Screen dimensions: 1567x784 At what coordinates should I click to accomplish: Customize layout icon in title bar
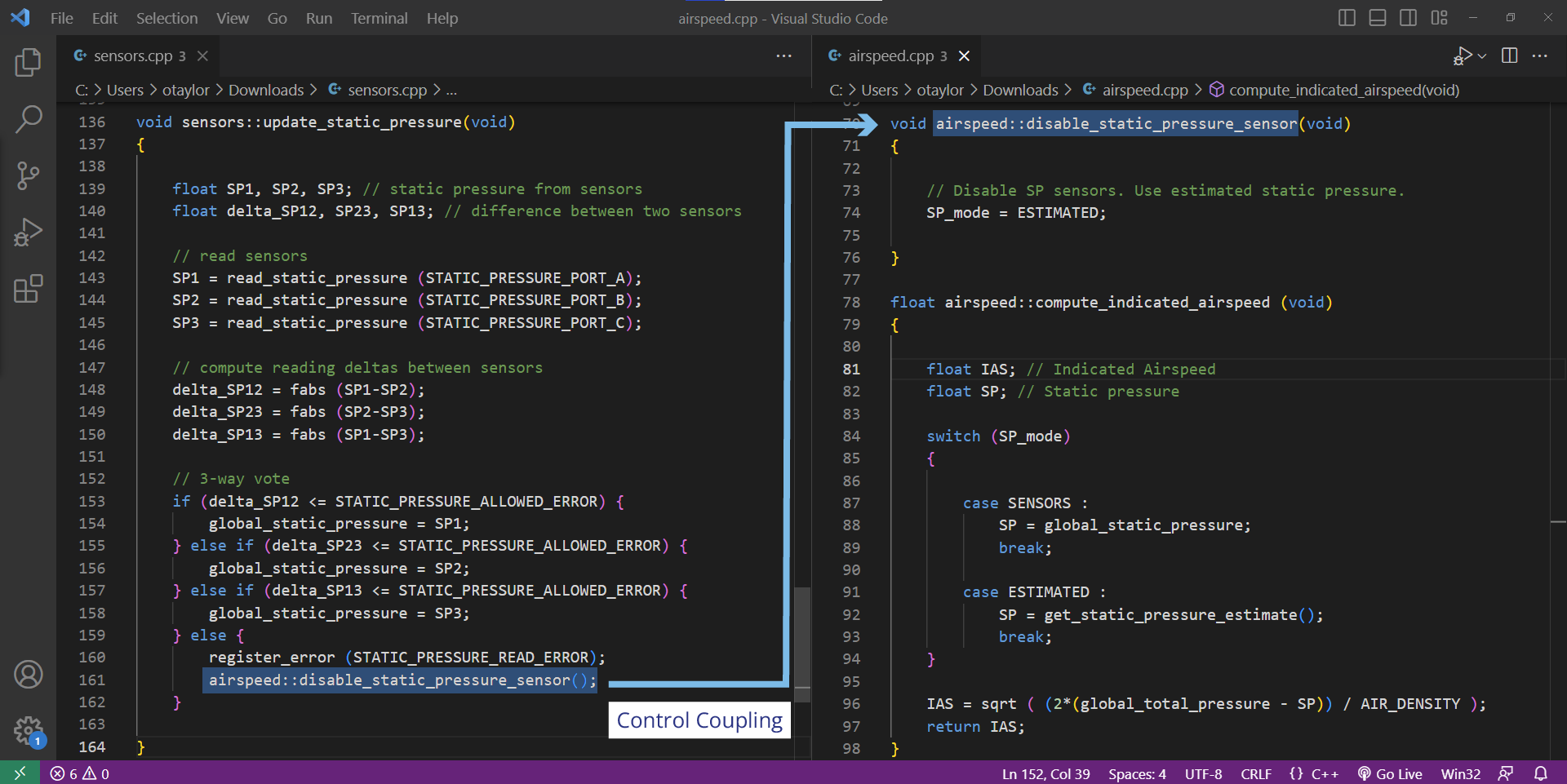coord(1440,17)
